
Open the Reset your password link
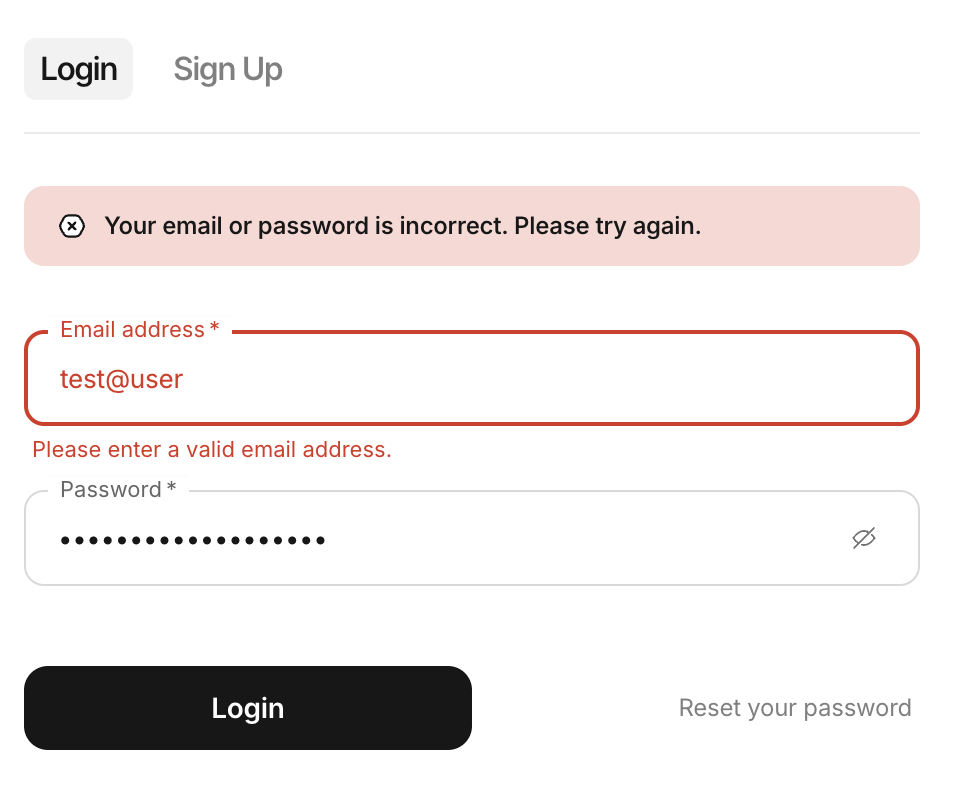(795, 708)
